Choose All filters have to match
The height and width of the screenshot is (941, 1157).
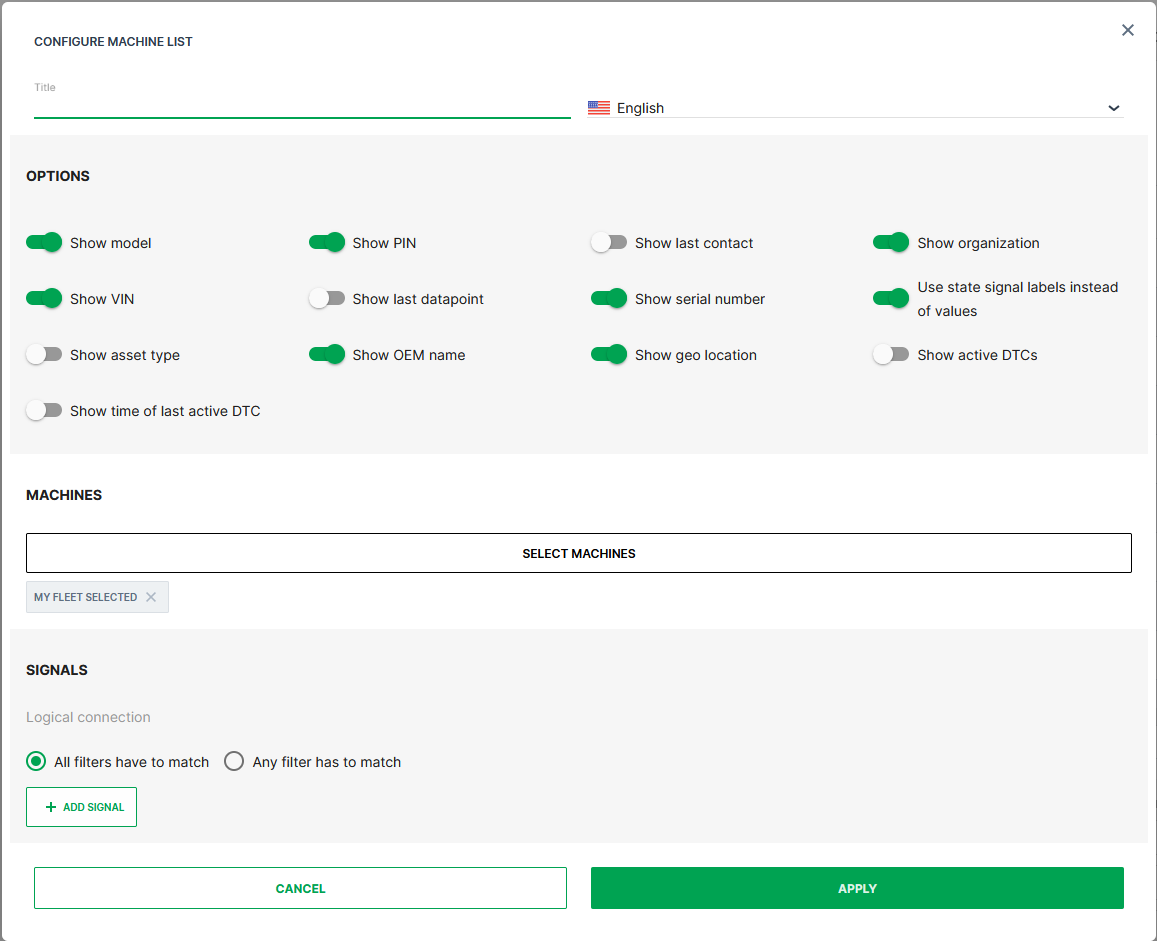pyautogui.click(x=36, y=760)
